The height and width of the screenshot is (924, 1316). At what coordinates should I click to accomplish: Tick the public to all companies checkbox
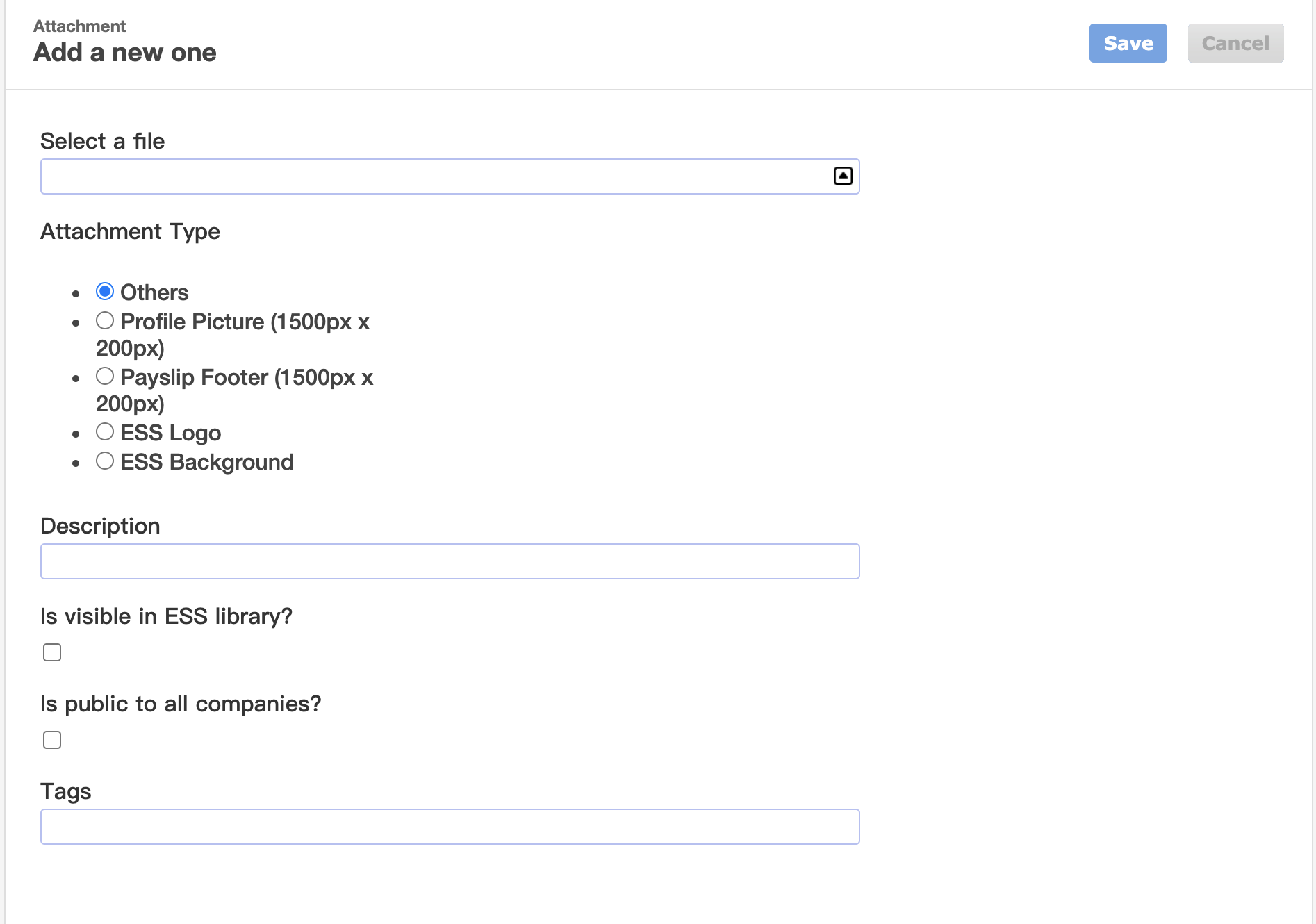click(52, 740)
